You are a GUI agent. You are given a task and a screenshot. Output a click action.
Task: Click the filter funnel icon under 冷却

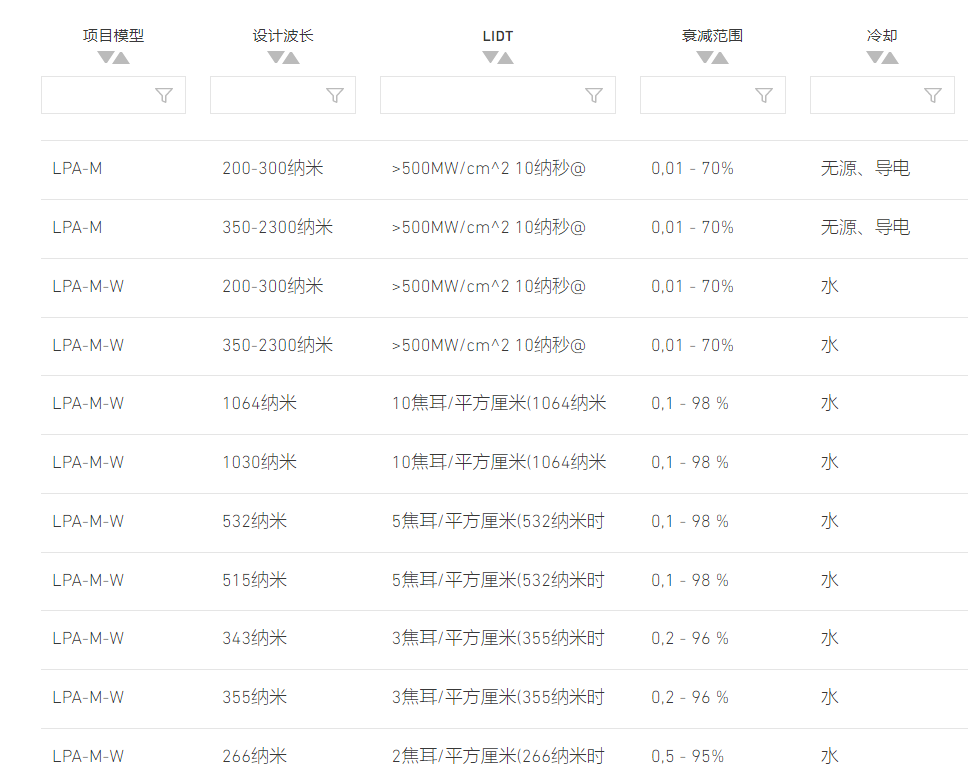click(933, 96)
